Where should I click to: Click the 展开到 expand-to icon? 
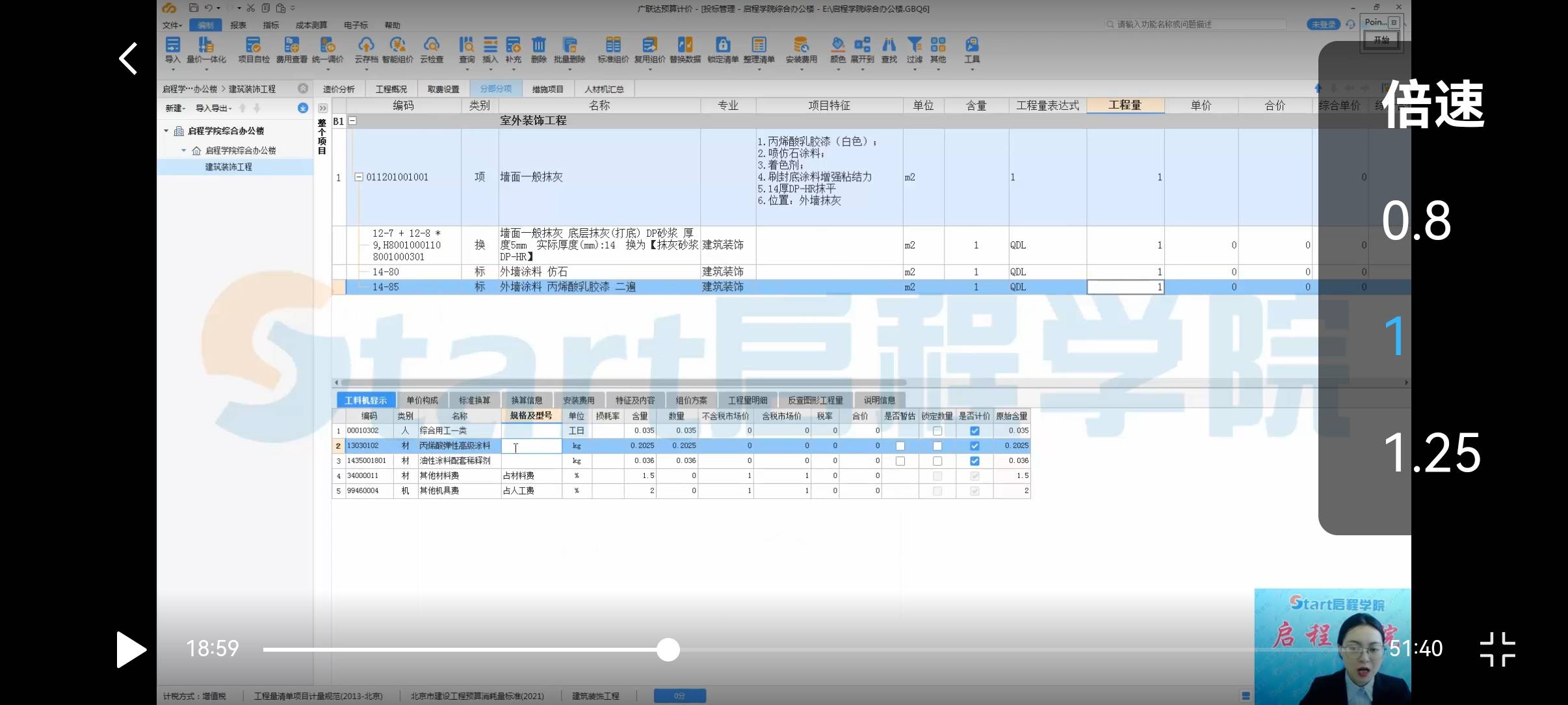(863, 49)
